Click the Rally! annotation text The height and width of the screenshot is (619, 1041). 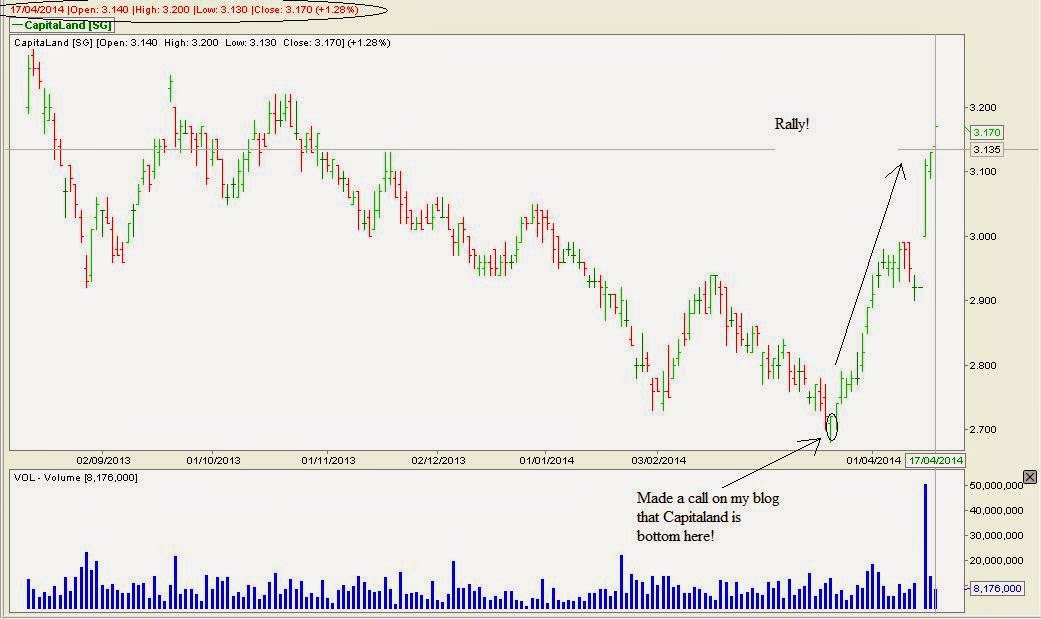click(x=791, y=124)
